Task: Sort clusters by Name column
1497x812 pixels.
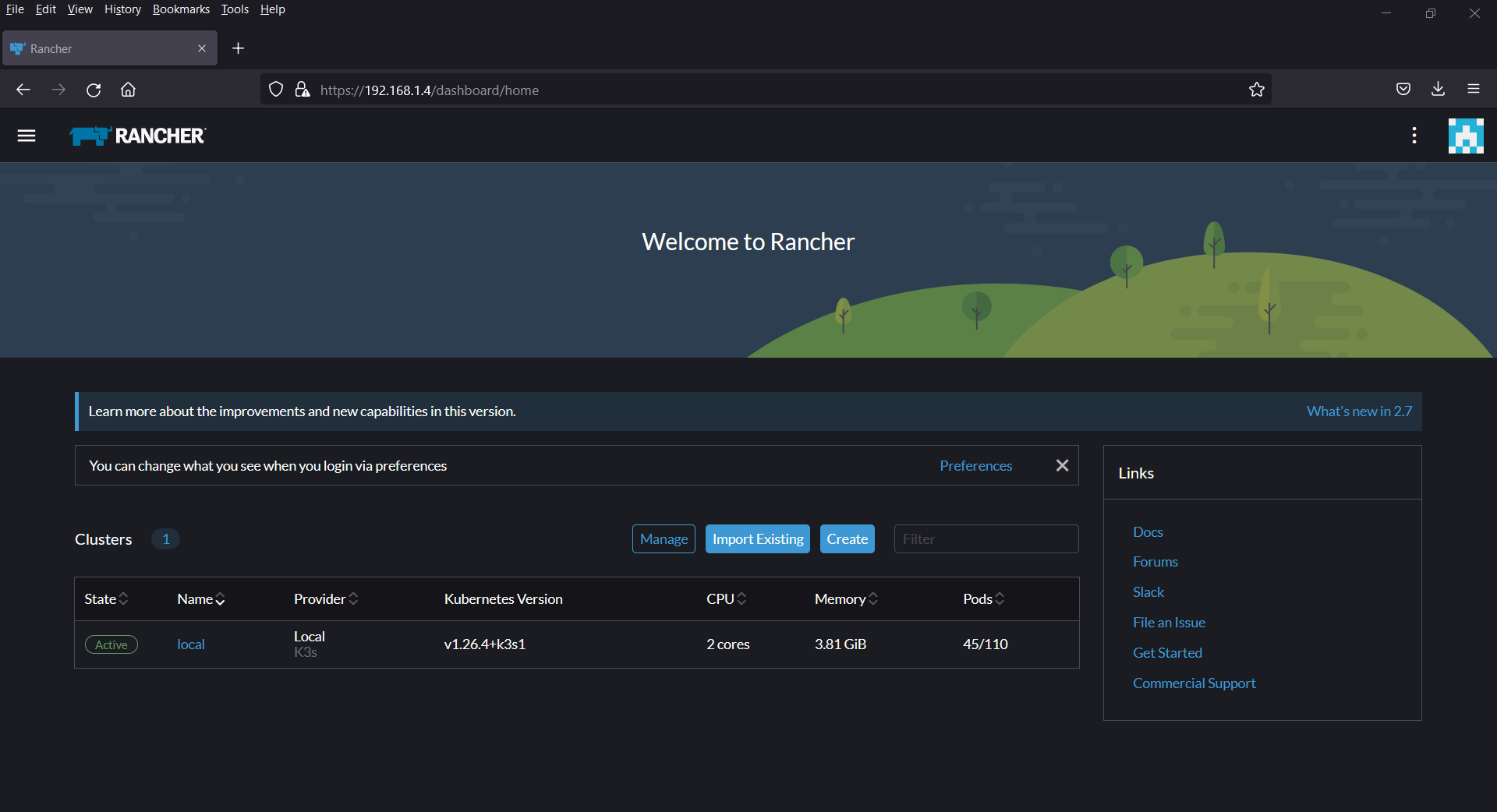Action: (x=201, y=598)
